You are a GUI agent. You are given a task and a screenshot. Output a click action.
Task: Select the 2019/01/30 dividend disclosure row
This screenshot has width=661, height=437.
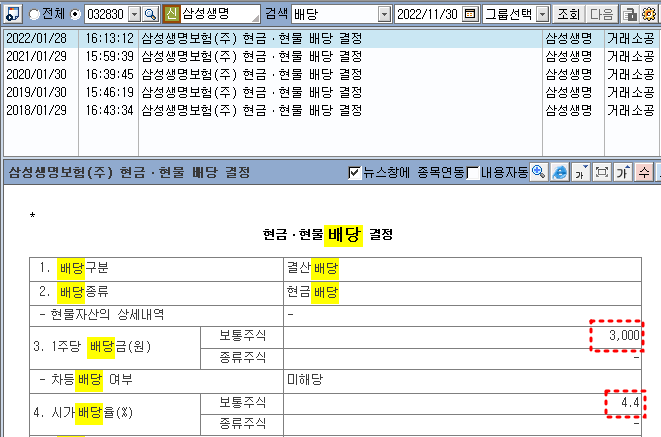[x=329, y=92]
